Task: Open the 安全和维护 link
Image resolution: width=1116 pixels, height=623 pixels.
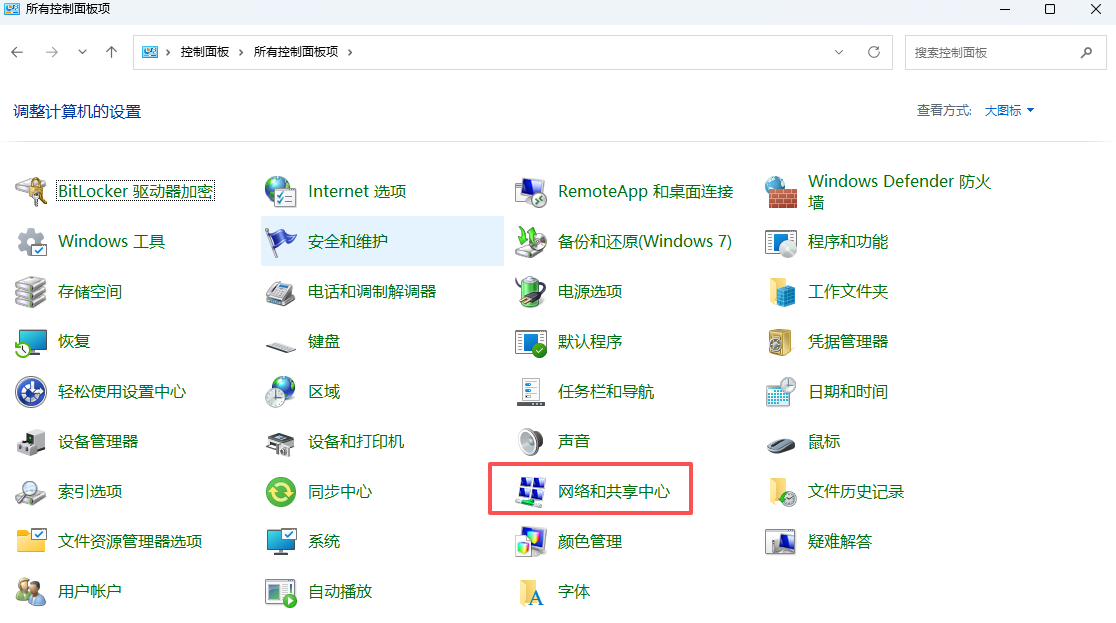Action: 348,241
